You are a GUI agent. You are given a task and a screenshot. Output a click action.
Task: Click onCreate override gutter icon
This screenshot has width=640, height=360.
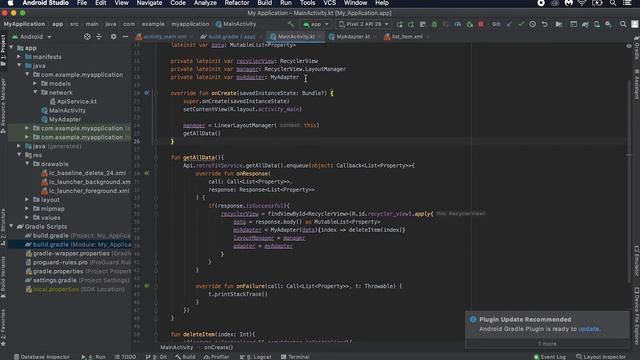click(147, 93)
